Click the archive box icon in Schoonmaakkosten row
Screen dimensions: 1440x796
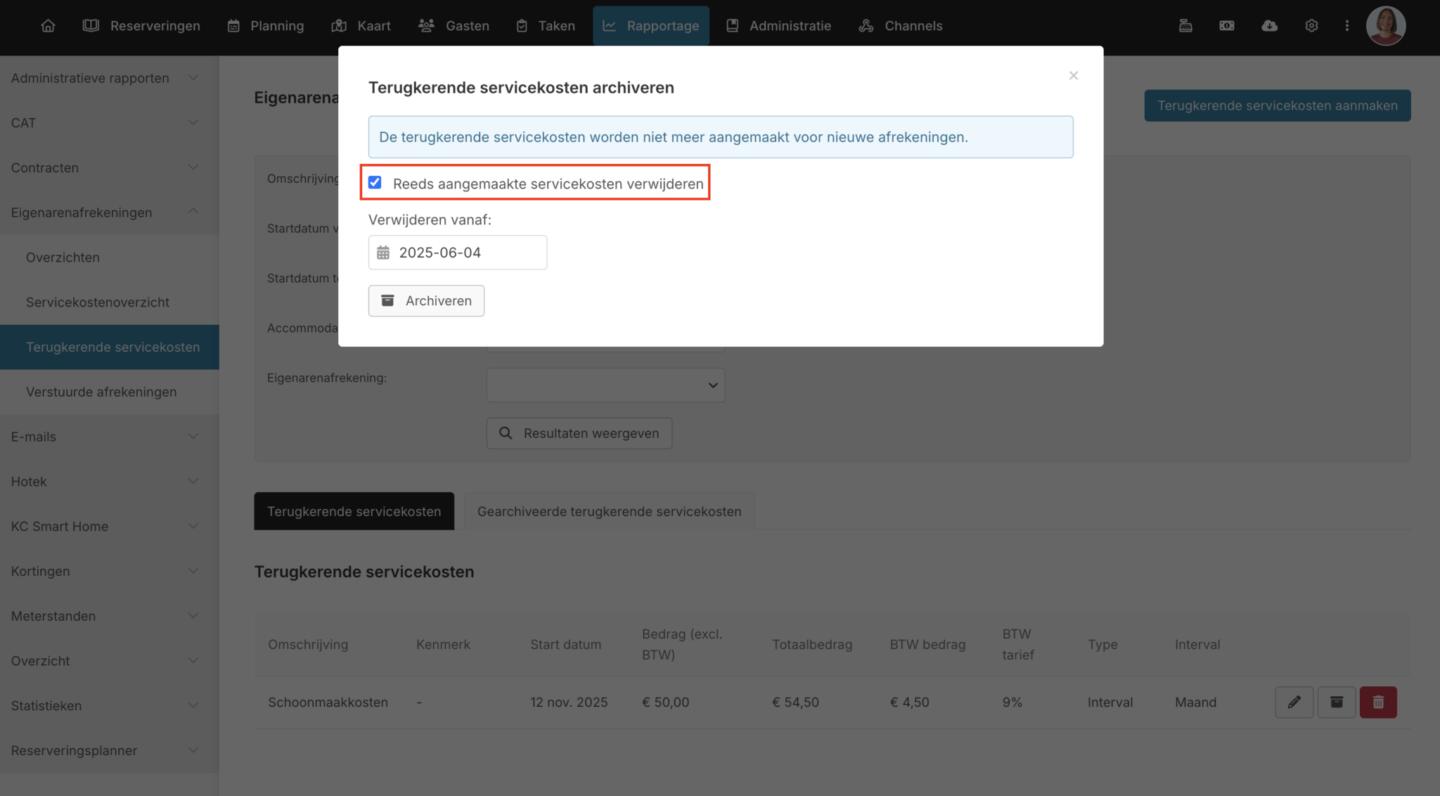[1336, 702]
